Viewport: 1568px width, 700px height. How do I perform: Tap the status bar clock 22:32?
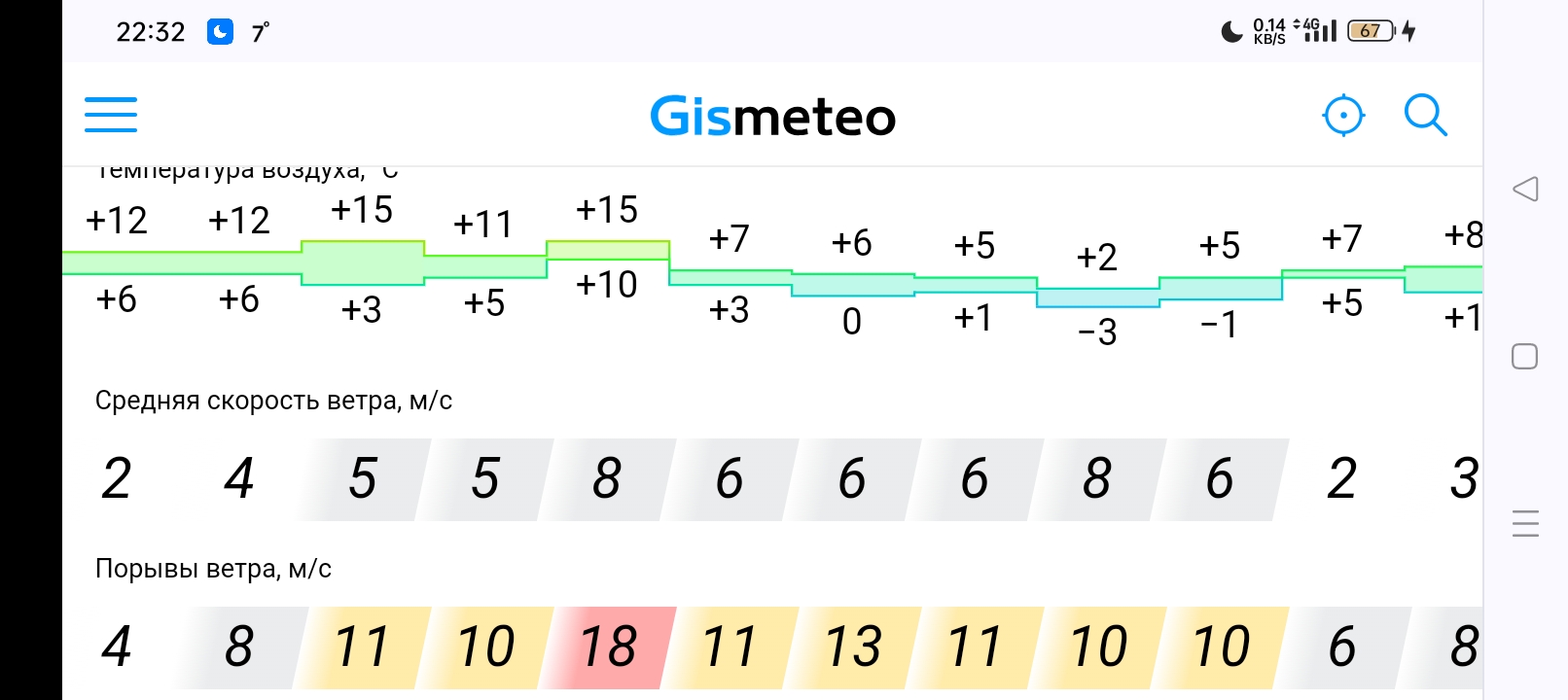click(151, 32)
